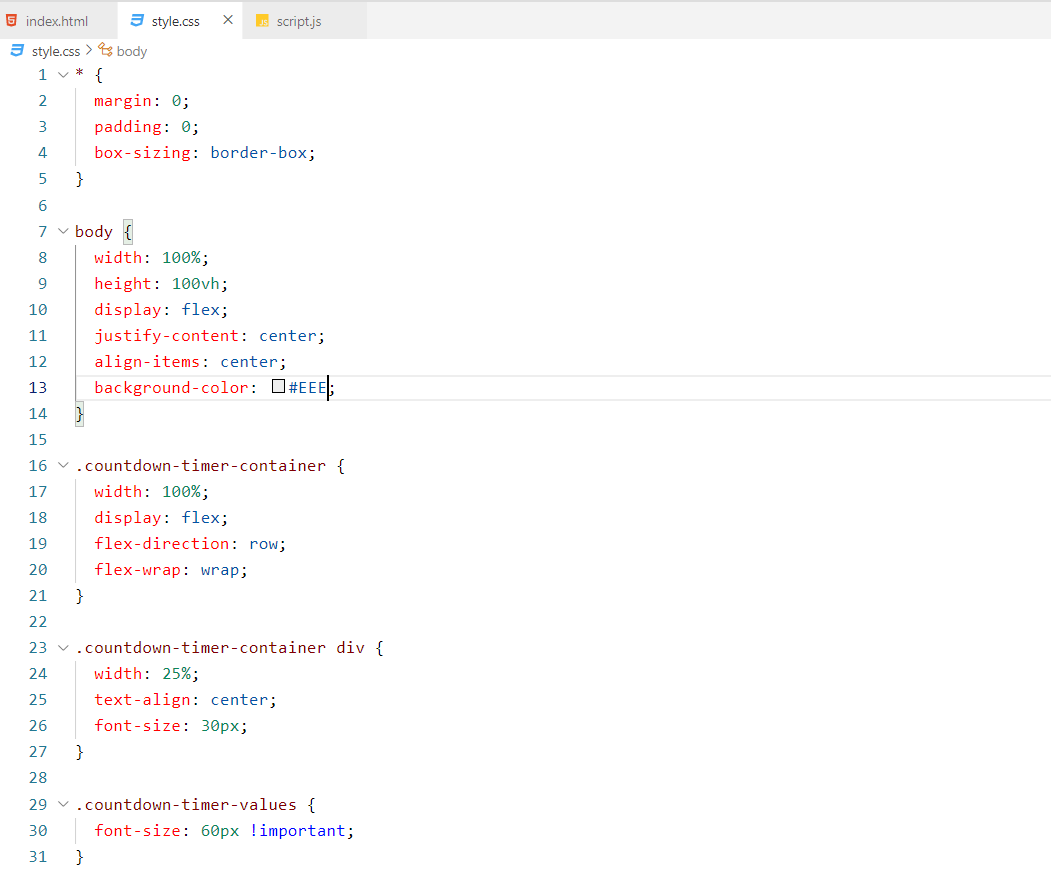Viewport: 1051px width, 883px height.
Task: Click the body symbol icon in the breadcrumb
Action: (105, 50)
